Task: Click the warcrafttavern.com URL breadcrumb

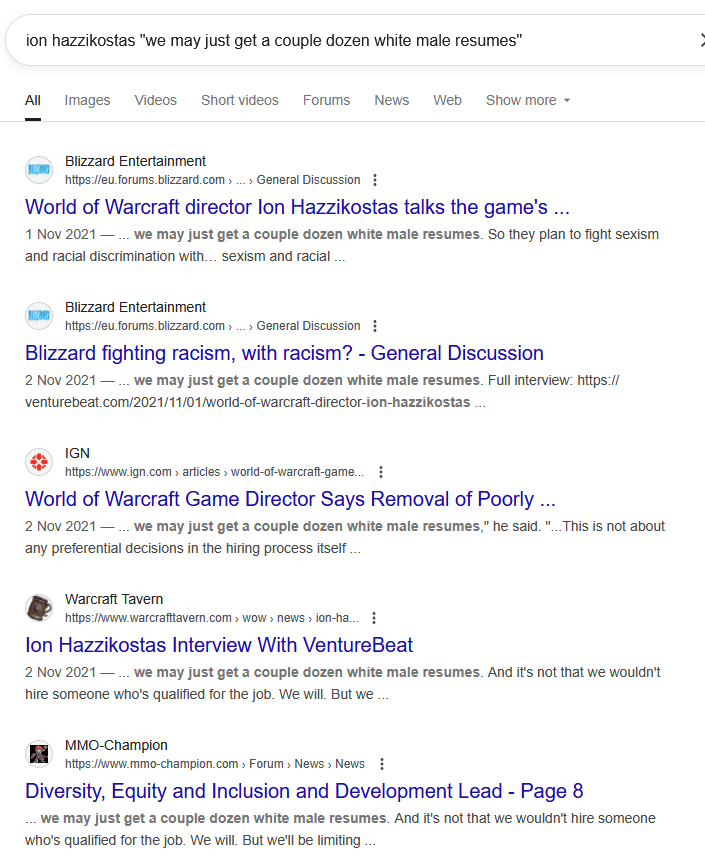Action: pyautogui.click(x=212, y=618)
